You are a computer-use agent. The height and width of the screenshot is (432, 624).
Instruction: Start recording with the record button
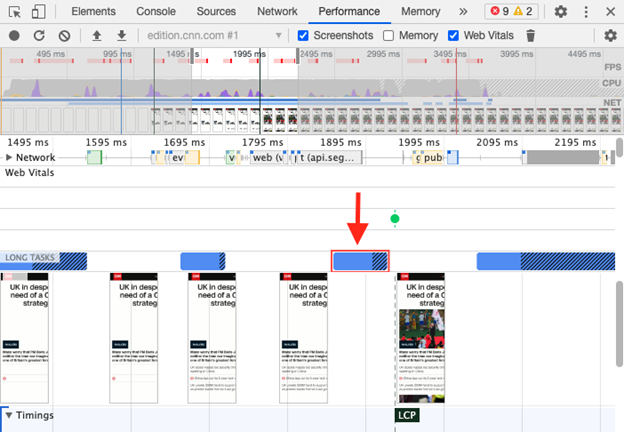(x=14, y=36)
